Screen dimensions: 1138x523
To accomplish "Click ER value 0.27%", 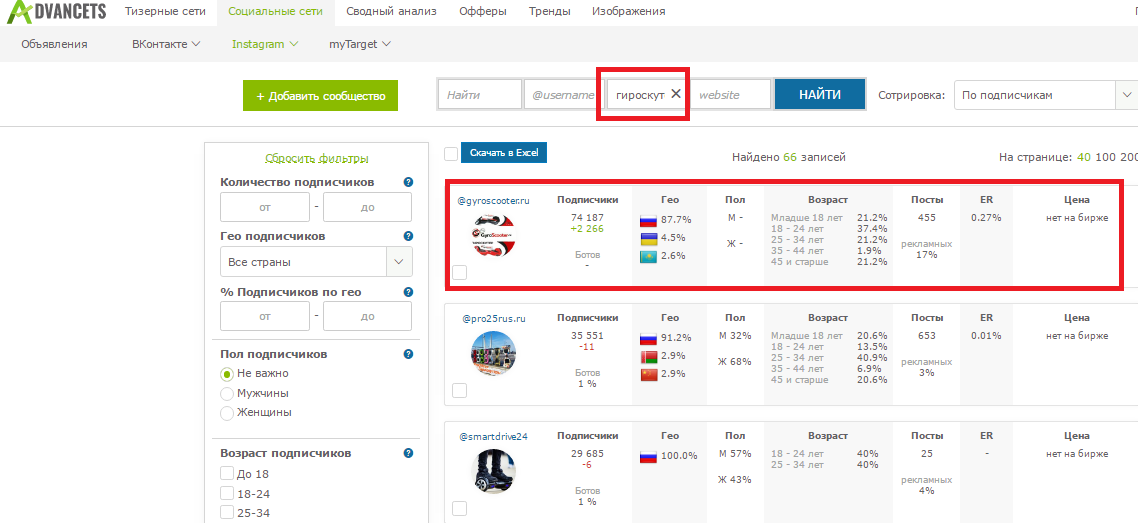I will (x=986, y=218).
